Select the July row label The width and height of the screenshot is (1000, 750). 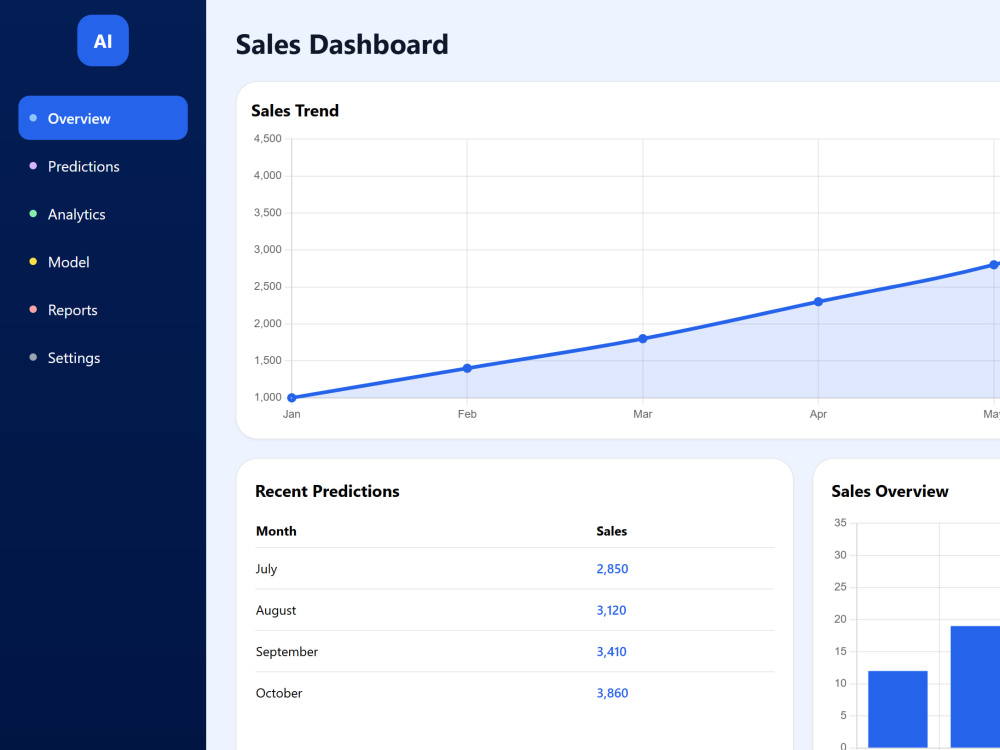pyautogui.click(x=267, y=569)
